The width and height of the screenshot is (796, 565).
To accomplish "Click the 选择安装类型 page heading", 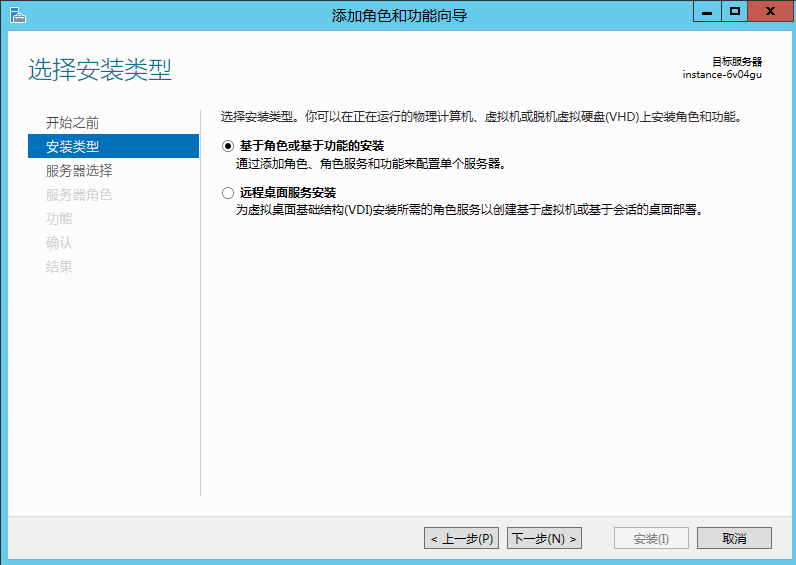I will click(100, 70).
